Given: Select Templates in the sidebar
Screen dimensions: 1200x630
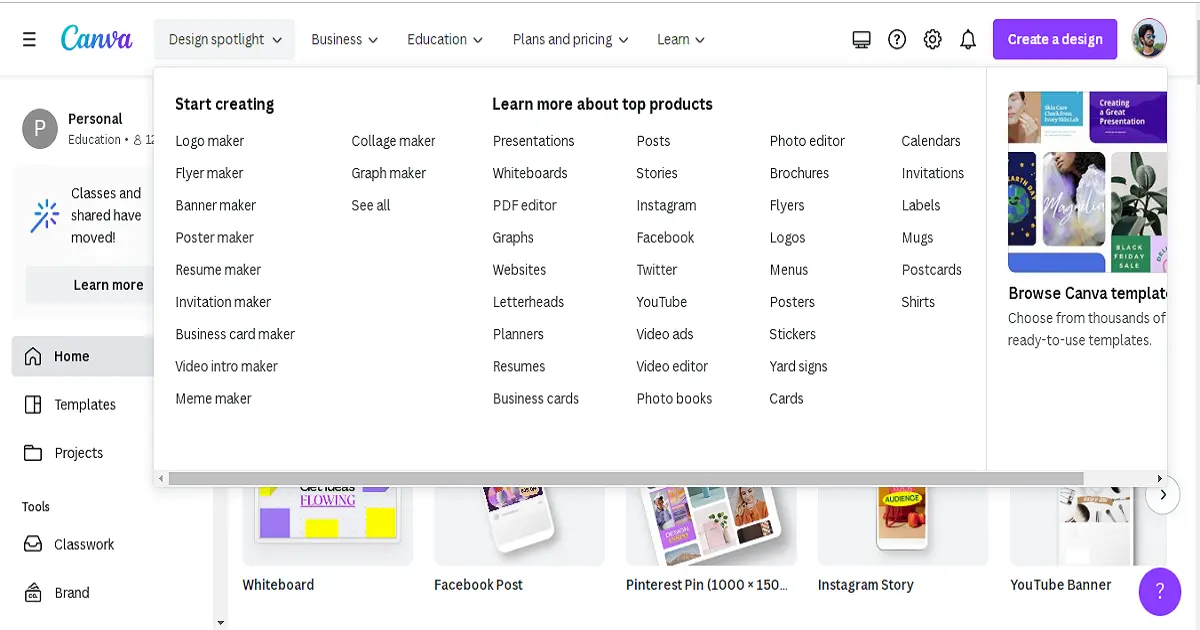Looking at the screenshot, I should pyautogui.click(x=83, y=404).
